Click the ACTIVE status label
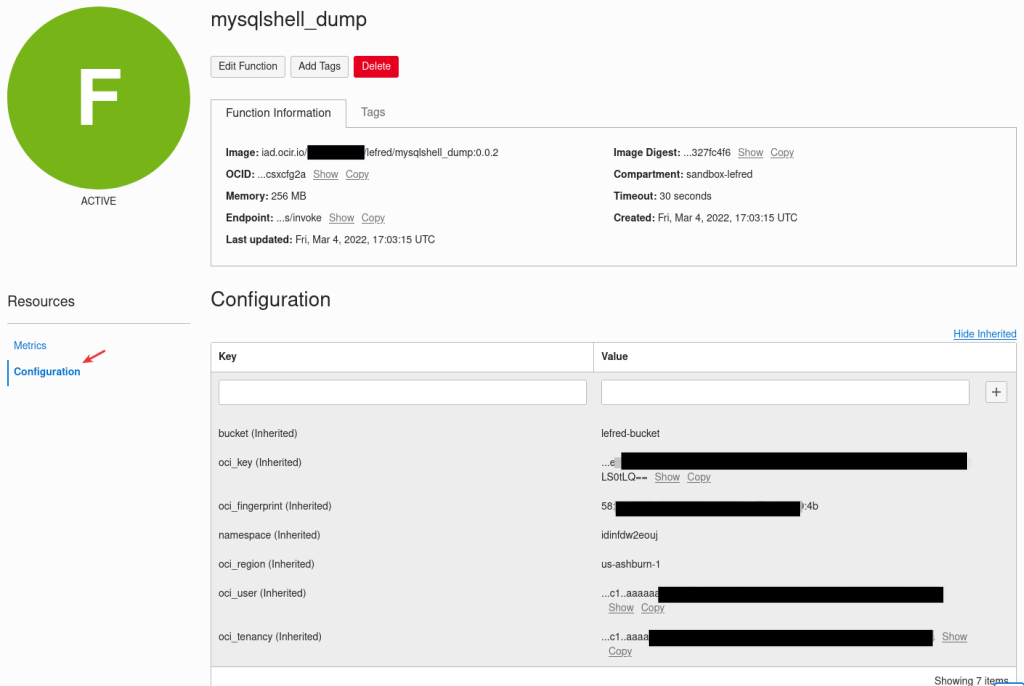The image size is (1024, 686). 99,201
